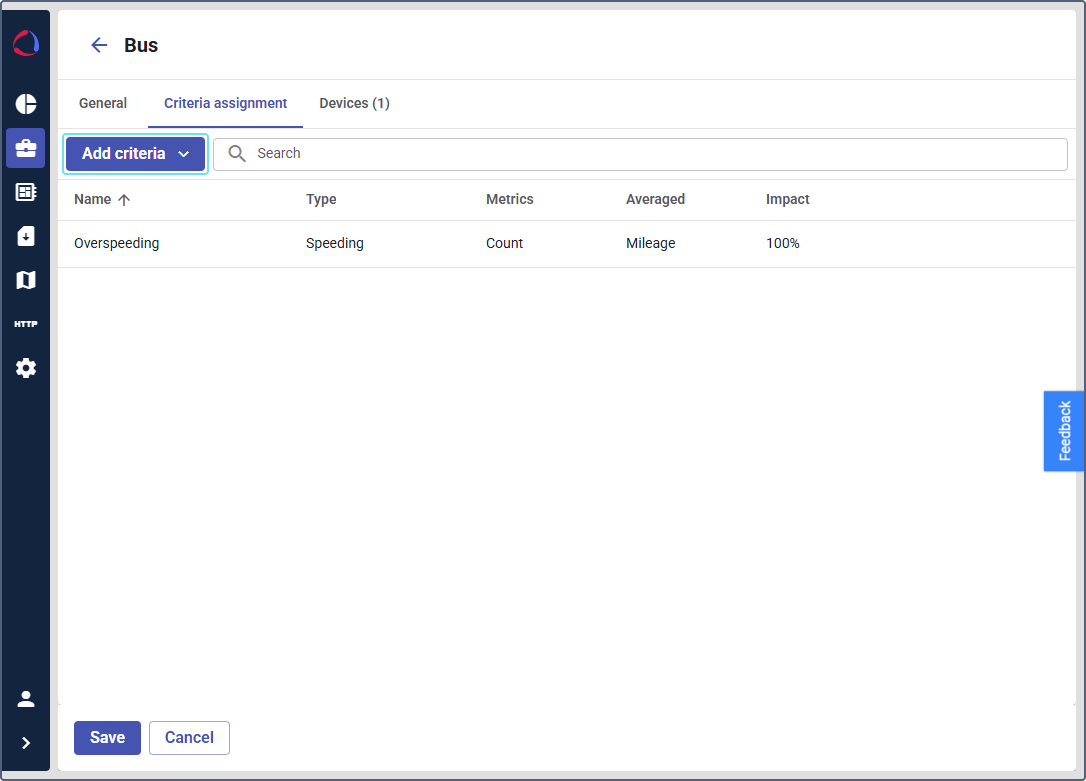Select the briefcase icon in the sidebar

[26, 148]
